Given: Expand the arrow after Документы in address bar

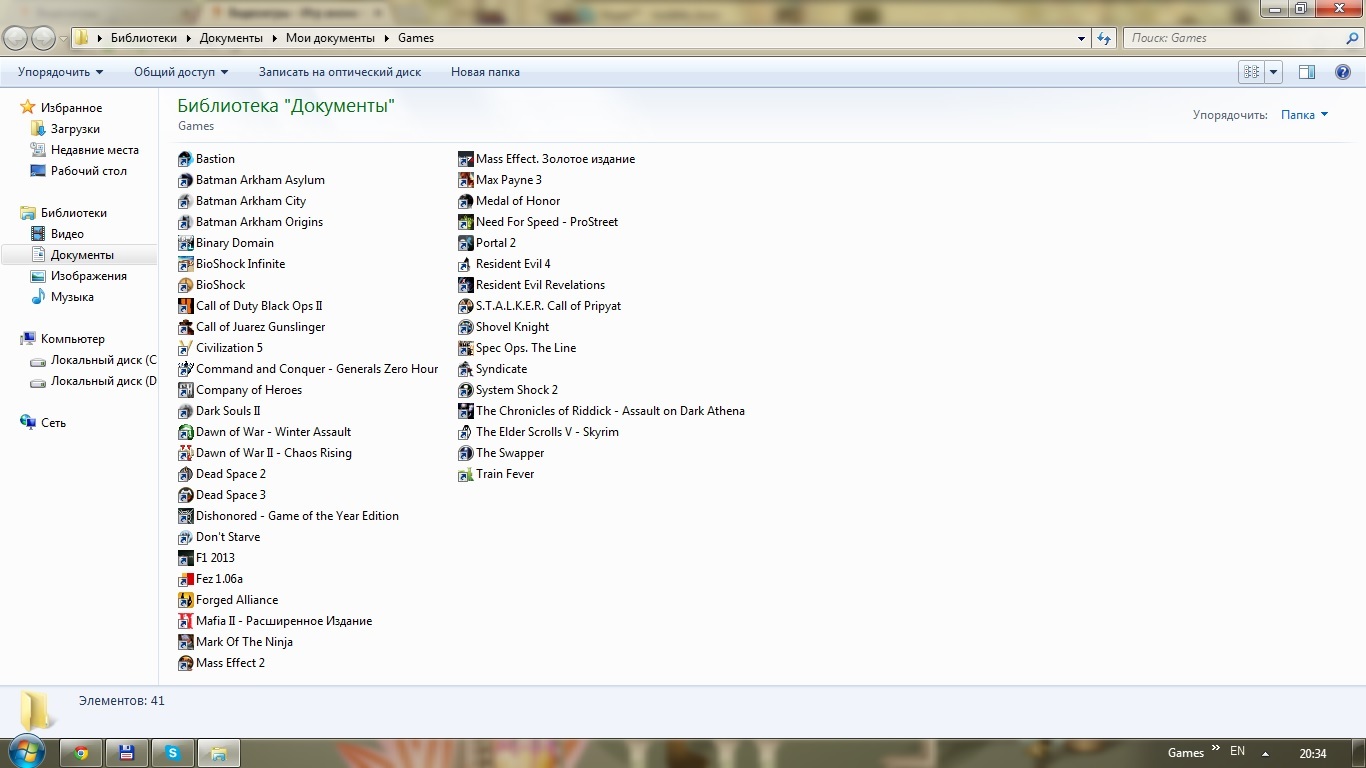Looking at the screenshot, I should point(274,38).
